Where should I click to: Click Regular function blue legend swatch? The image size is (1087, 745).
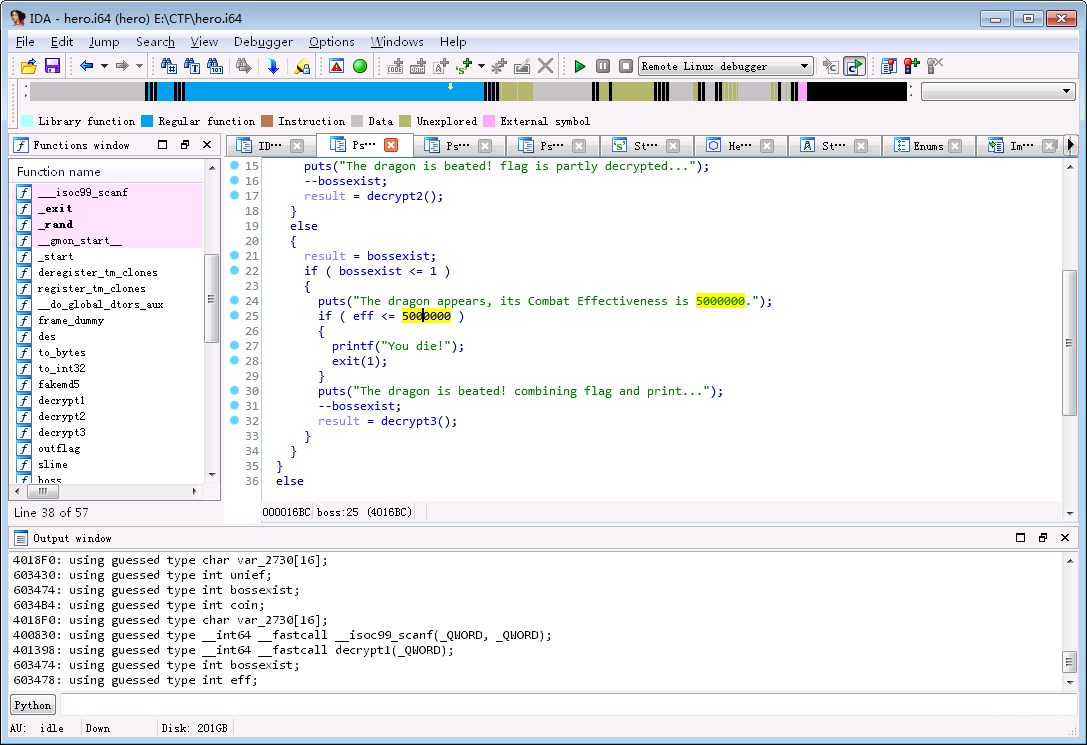147,121
